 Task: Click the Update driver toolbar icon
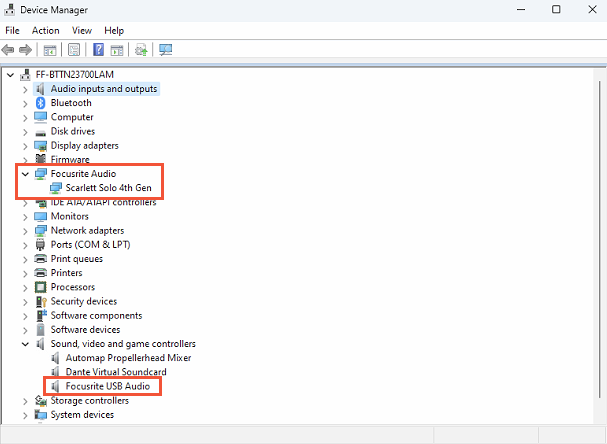142,49
